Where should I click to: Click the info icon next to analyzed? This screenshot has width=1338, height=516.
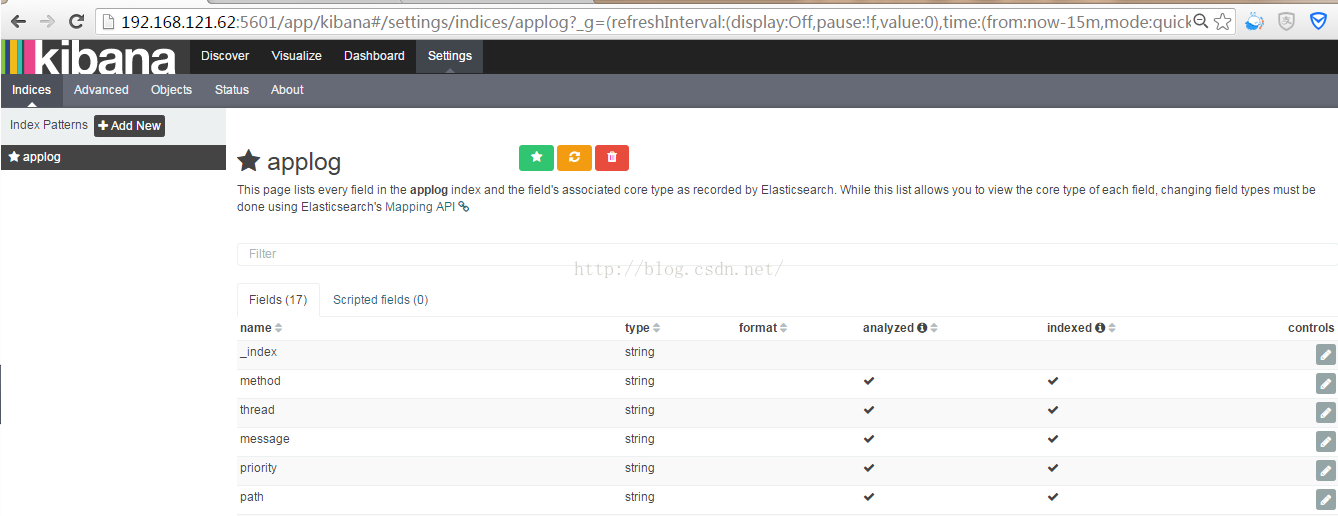[x=922, y=328]
